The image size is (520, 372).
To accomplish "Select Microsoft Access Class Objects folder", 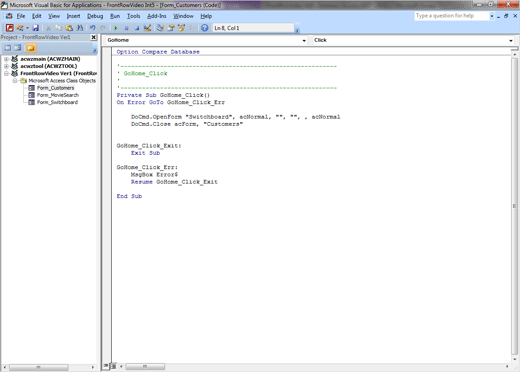I will pos(62,81).
